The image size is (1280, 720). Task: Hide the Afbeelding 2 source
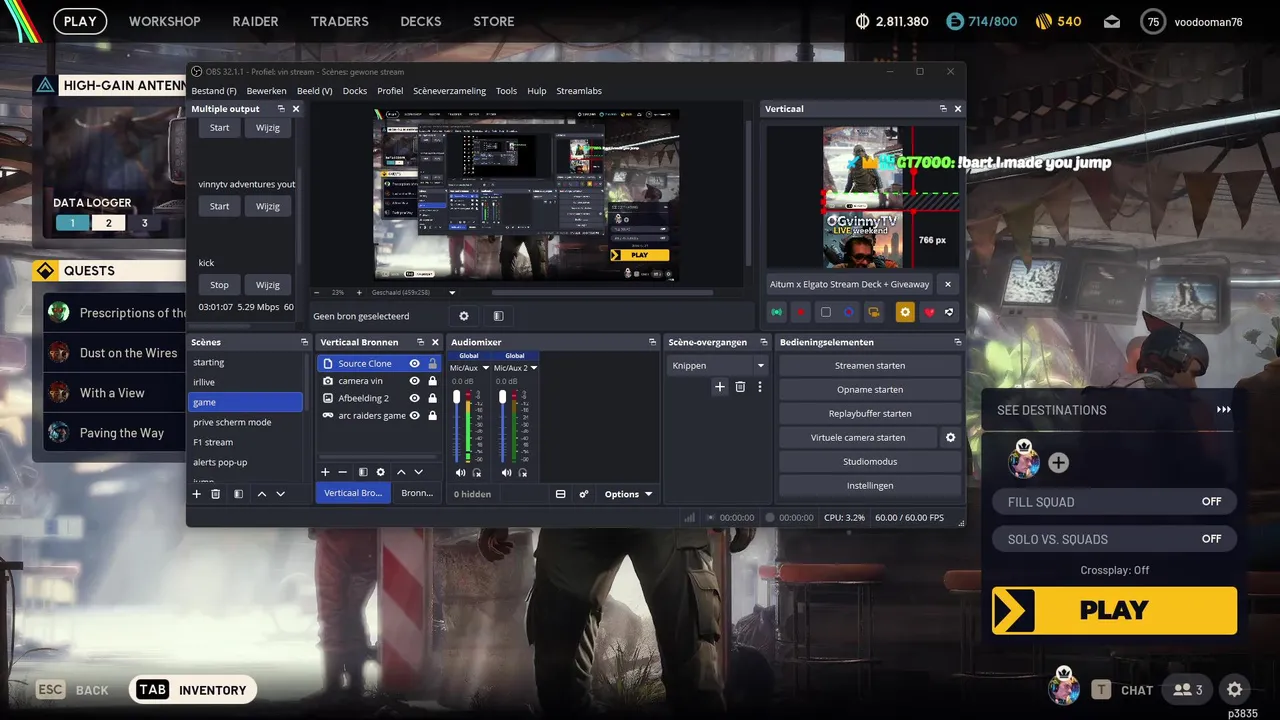[414, 398]
